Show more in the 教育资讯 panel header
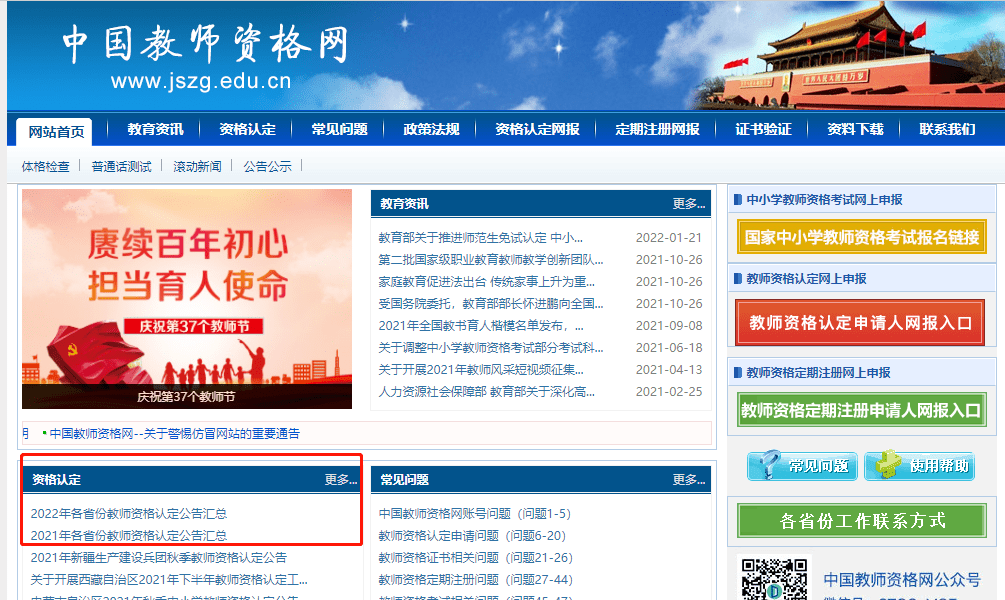Viewport: 1005px width, 600px height. point(688,204)
